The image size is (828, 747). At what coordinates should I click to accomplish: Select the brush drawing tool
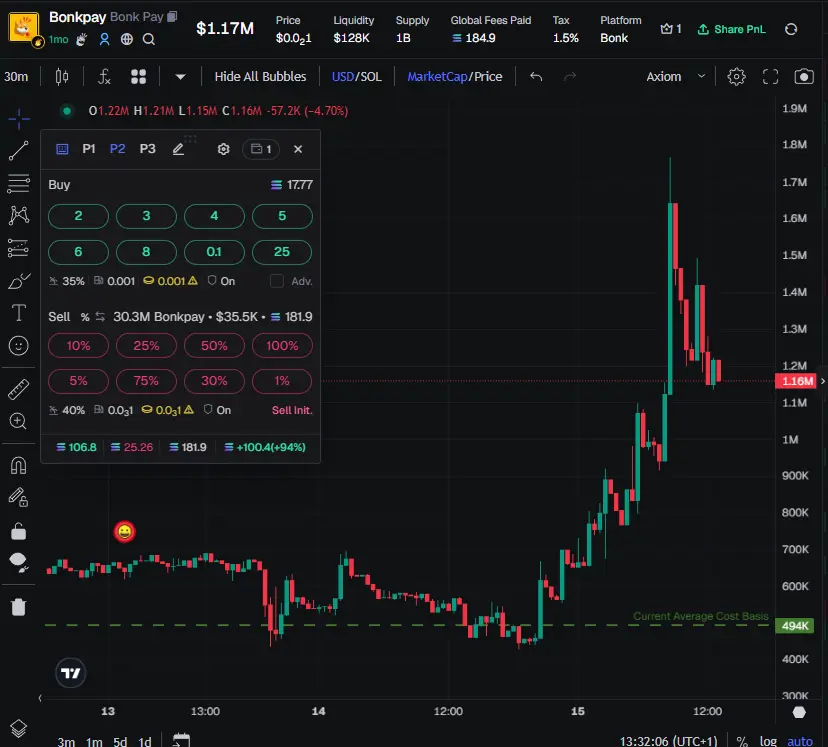pos(18,281)
